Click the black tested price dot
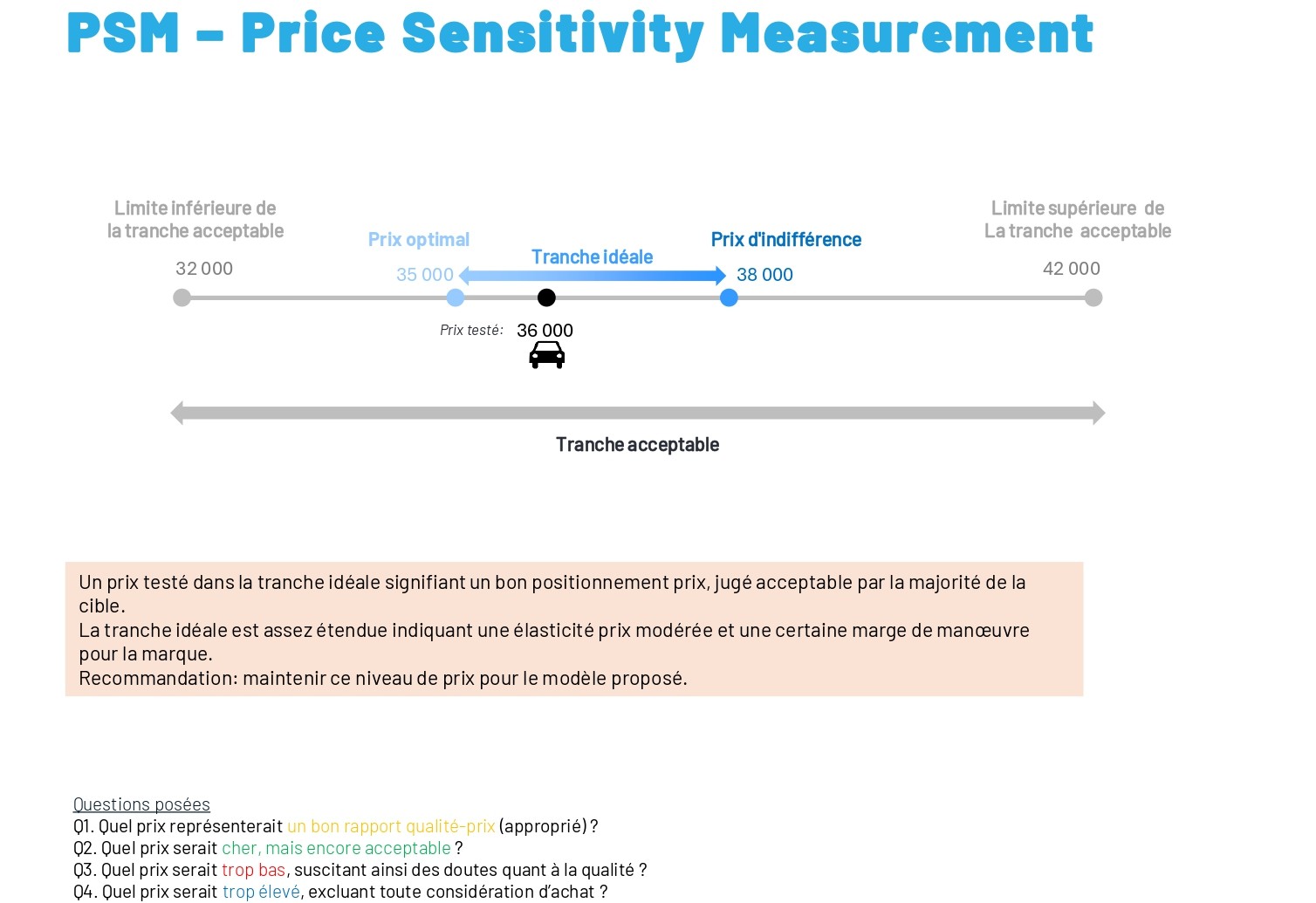The height and width of the screenshot is (903, 1316). point(546,298)
